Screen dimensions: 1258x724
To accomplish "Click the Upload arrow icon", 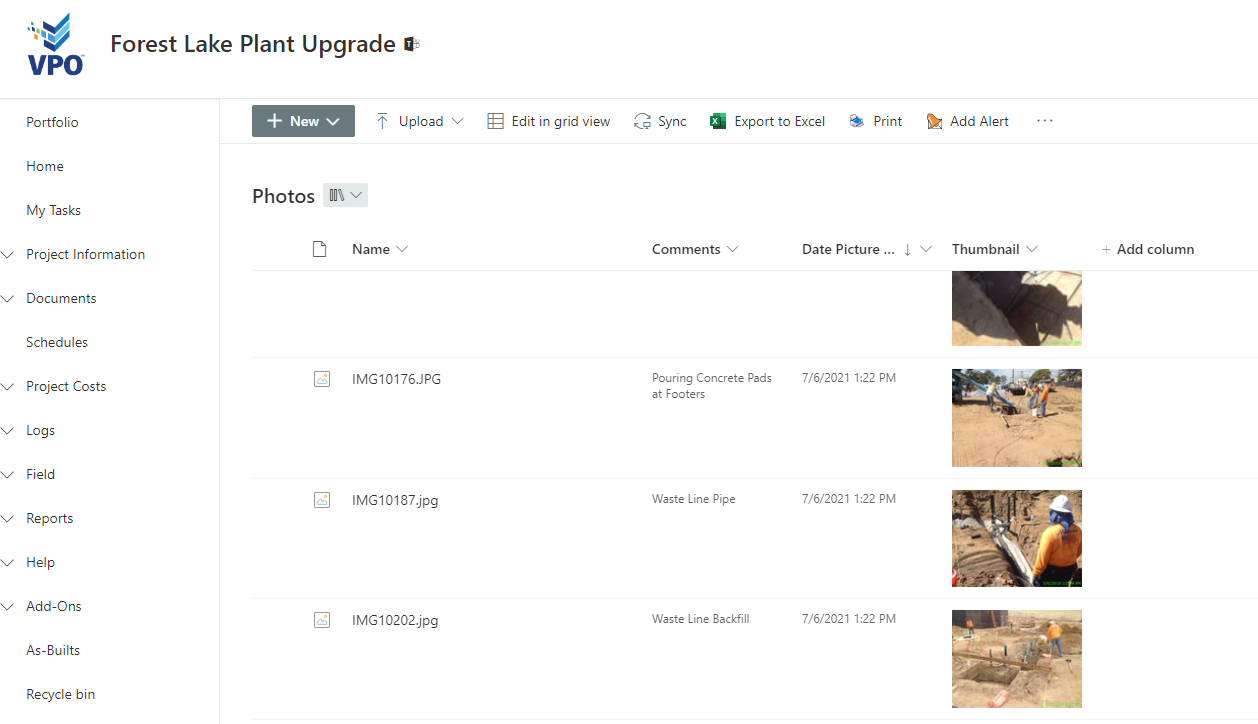I will (x=381, y=120).
